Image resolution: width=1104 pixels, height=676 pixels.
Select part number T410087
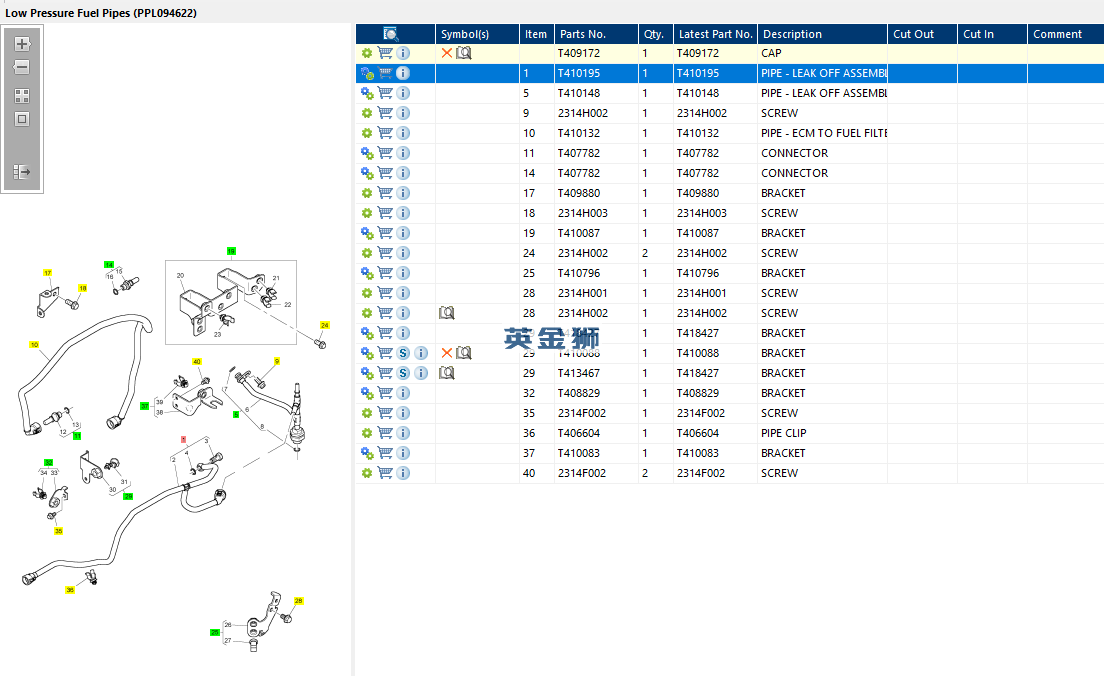point(579,233)
